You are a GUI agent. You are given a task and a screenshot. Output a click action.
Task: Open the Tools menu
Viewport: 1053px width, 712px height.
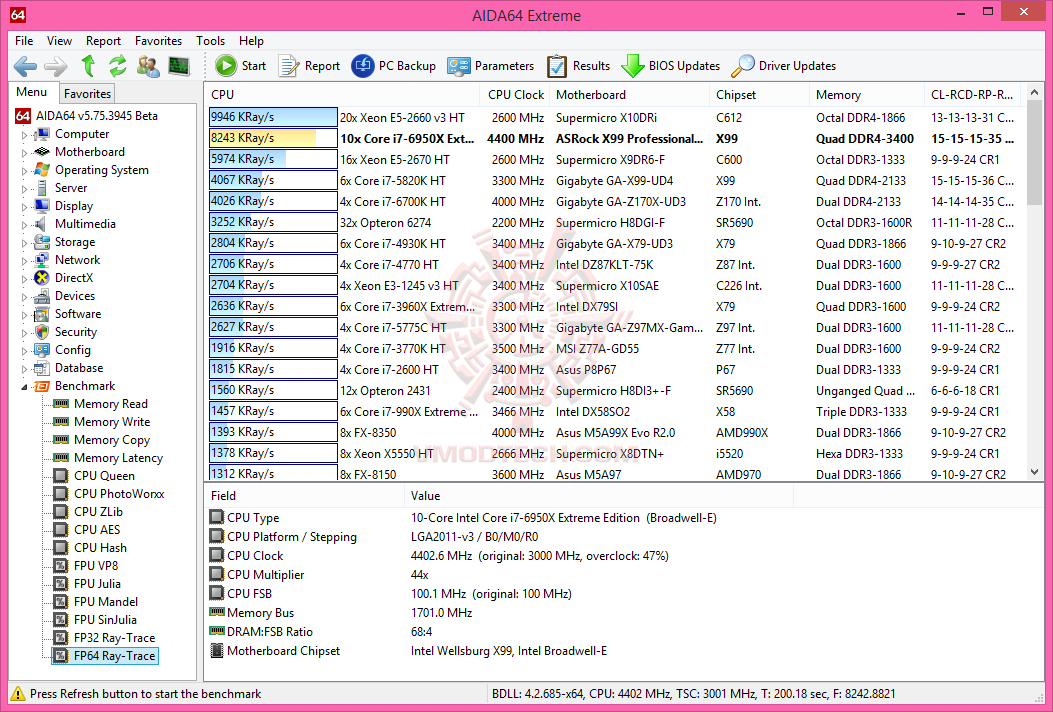[x=210, y=41]
